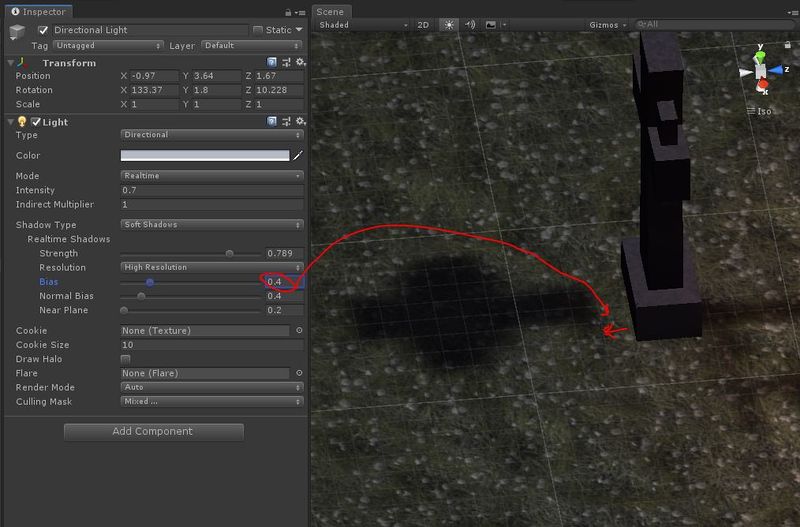800x527 pixels.
Task: Open the Render Mode Auto dropdown
Action: (x=212, y=387)
